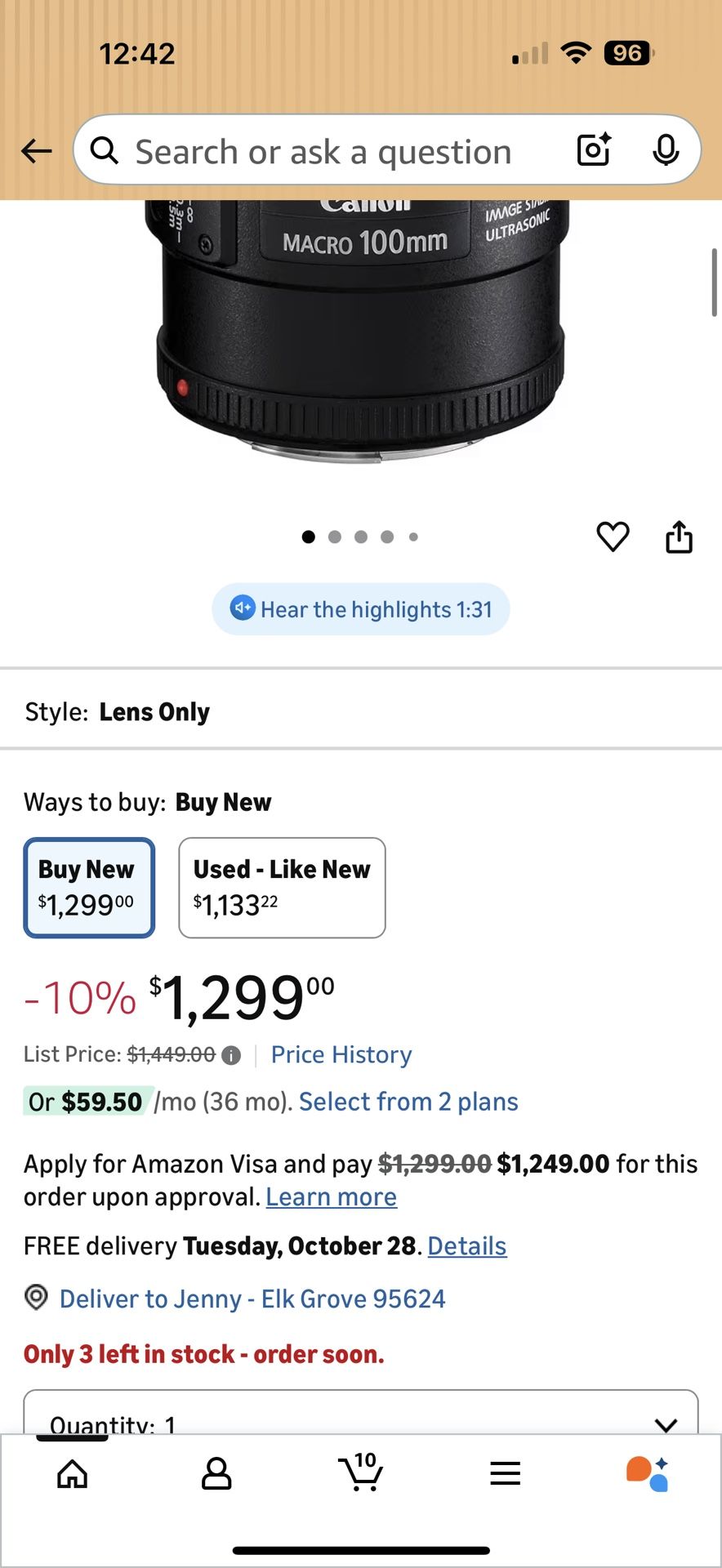Play Hear the highlights audio
This screenshot has width=722, height=1568.
[x=360, y=609]
